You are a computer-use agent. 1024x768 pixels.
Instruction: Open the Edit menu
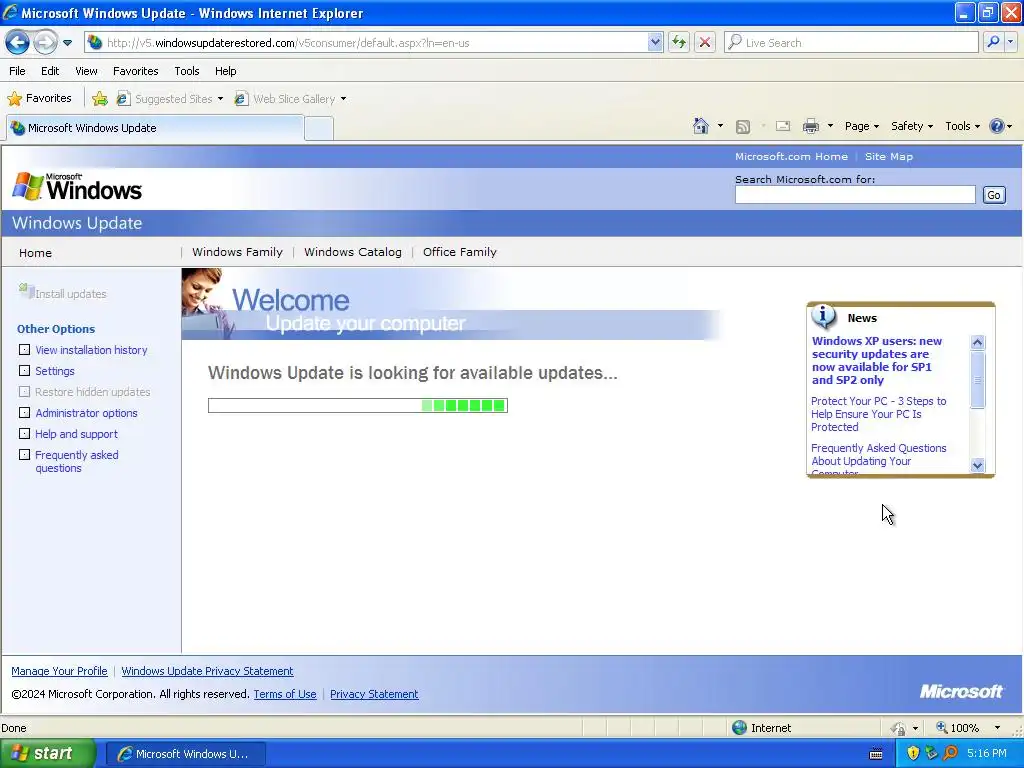(x=50, y=71)
